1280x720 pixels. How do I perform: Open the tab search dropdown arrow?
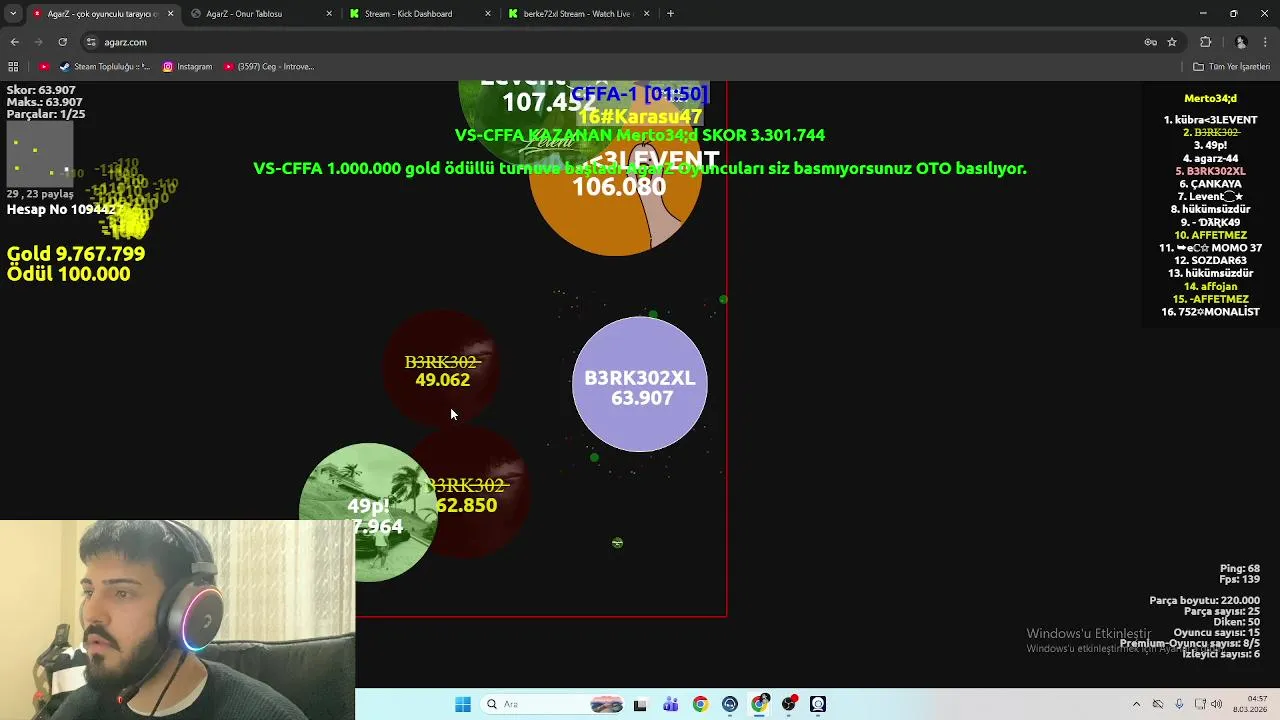point(13,14)
